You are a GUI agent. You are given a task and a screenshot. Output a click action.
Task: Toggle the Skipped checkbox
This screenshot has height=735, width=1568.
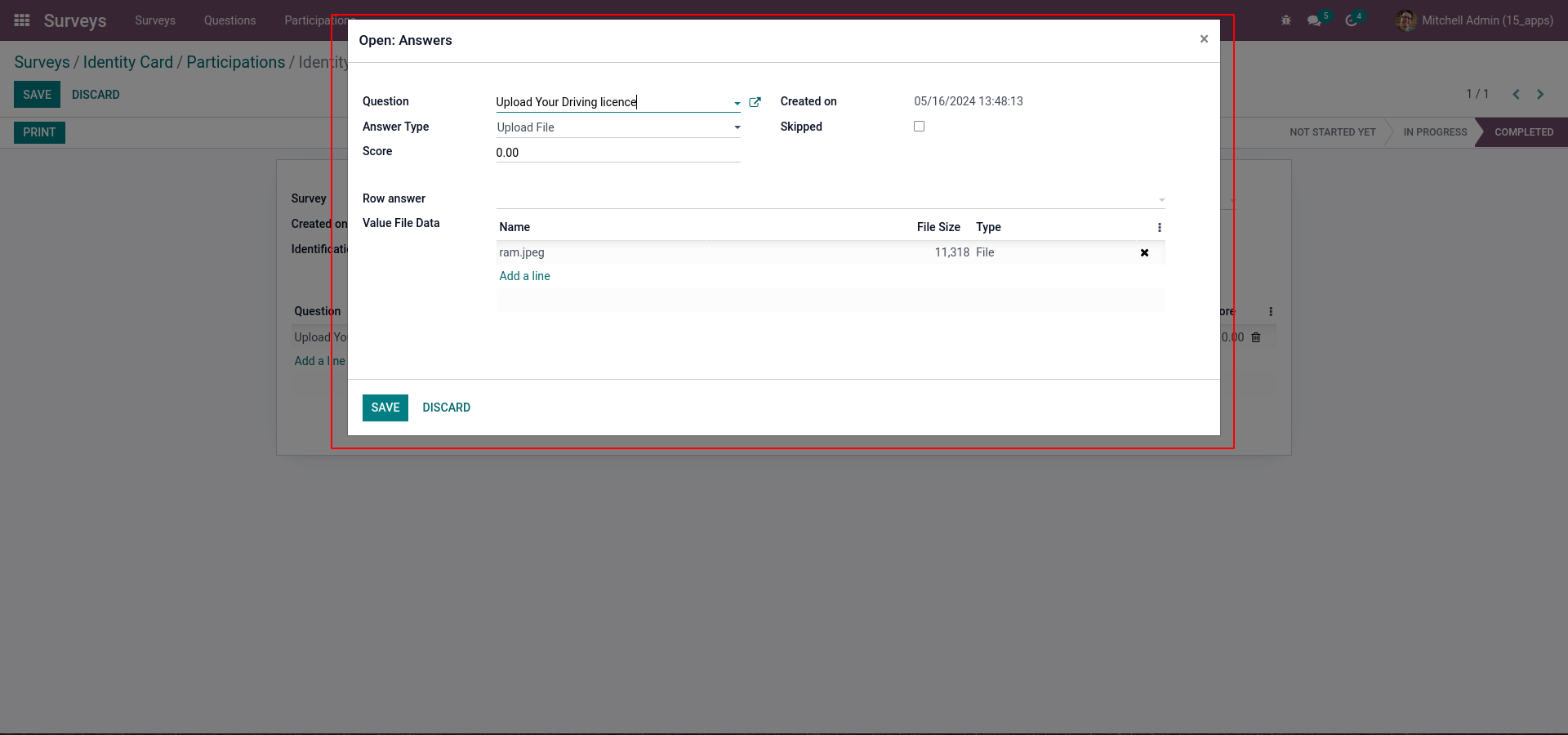click(x=919, y=127)
